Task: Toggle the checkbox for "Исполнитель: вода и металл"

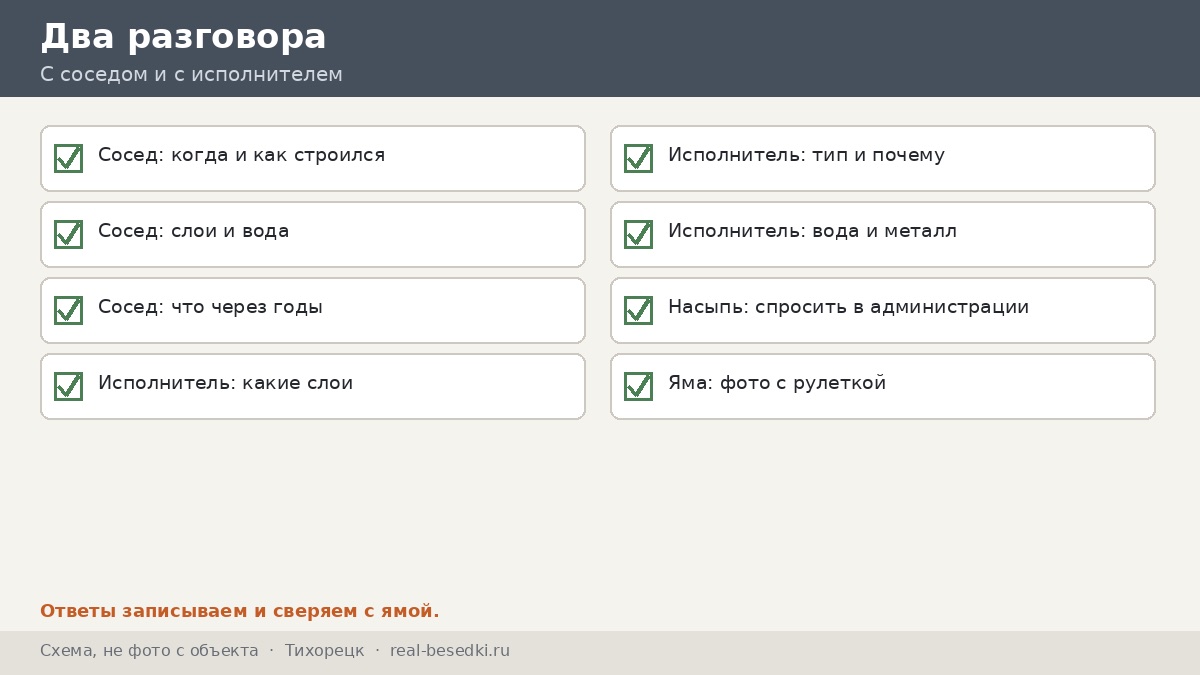Action: pos(638,234)
